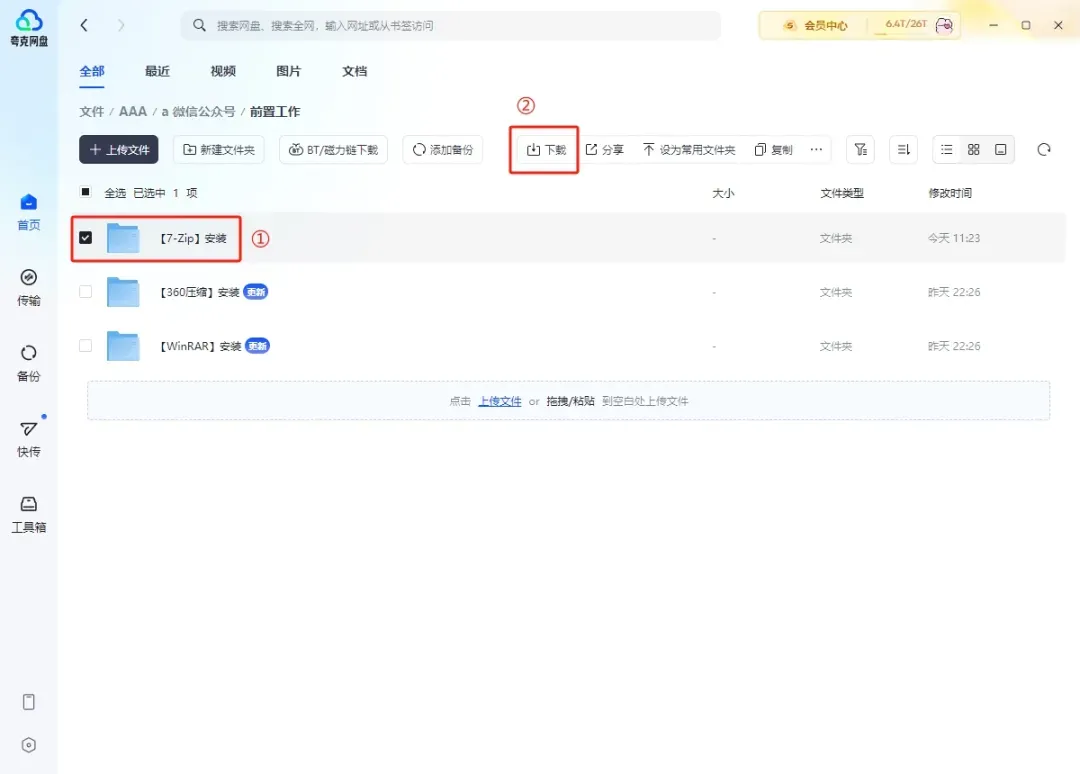Open the 【WinRAR】安装 folder name
Viewport: 1080px width, 774px height.
tap(200, 346)
